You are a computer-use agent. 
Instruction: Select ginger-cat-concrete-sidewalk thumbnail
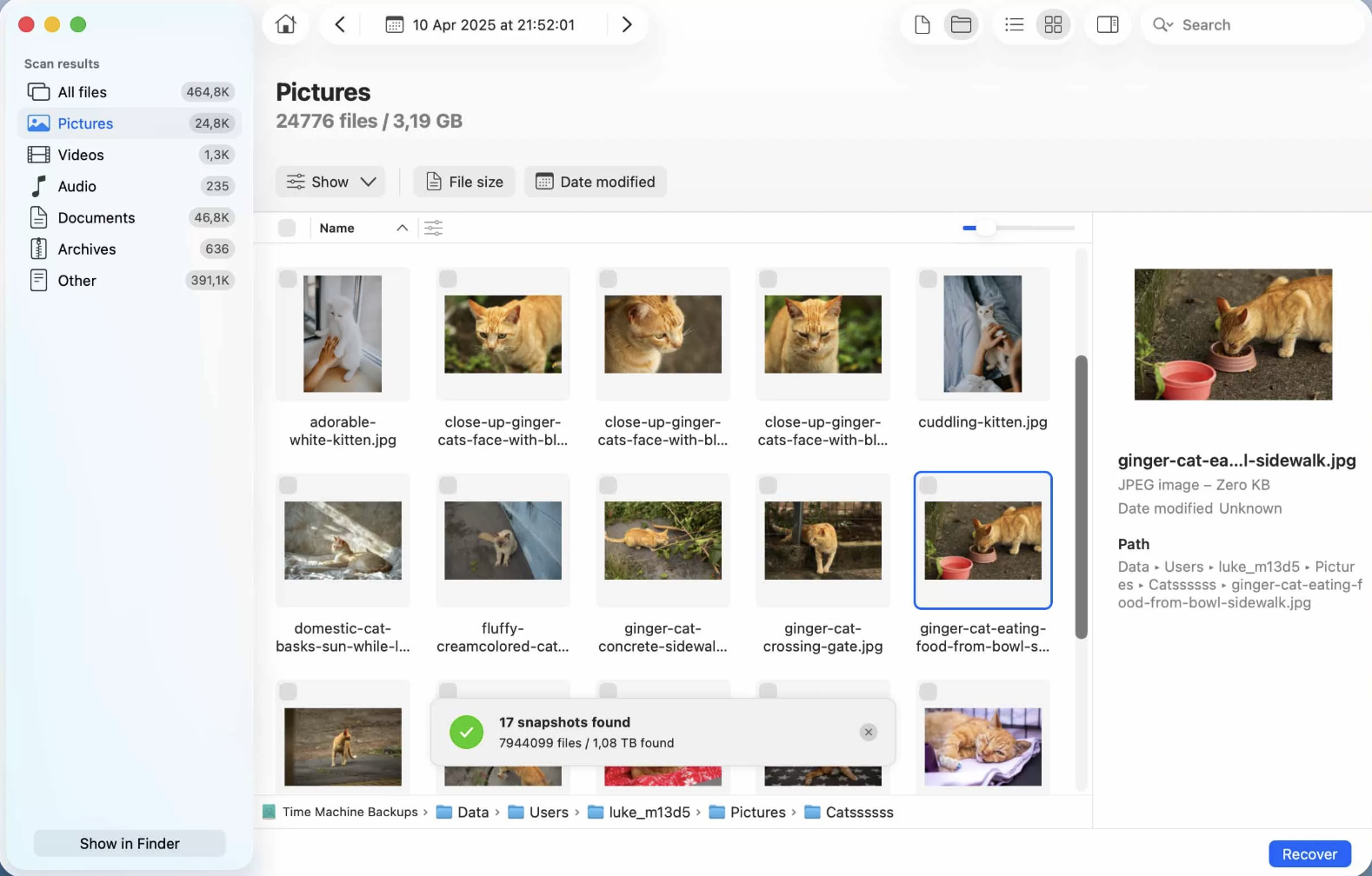[x=663, y=541]
